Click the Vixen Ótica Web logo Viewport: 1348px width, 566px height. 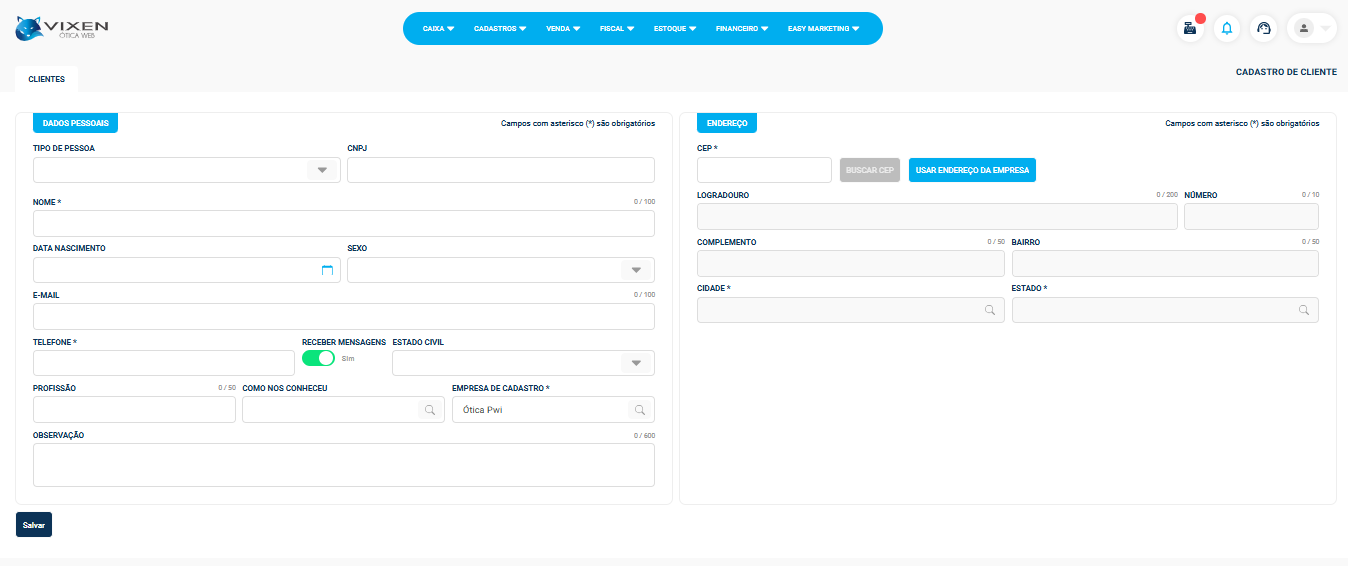point(62,29)
